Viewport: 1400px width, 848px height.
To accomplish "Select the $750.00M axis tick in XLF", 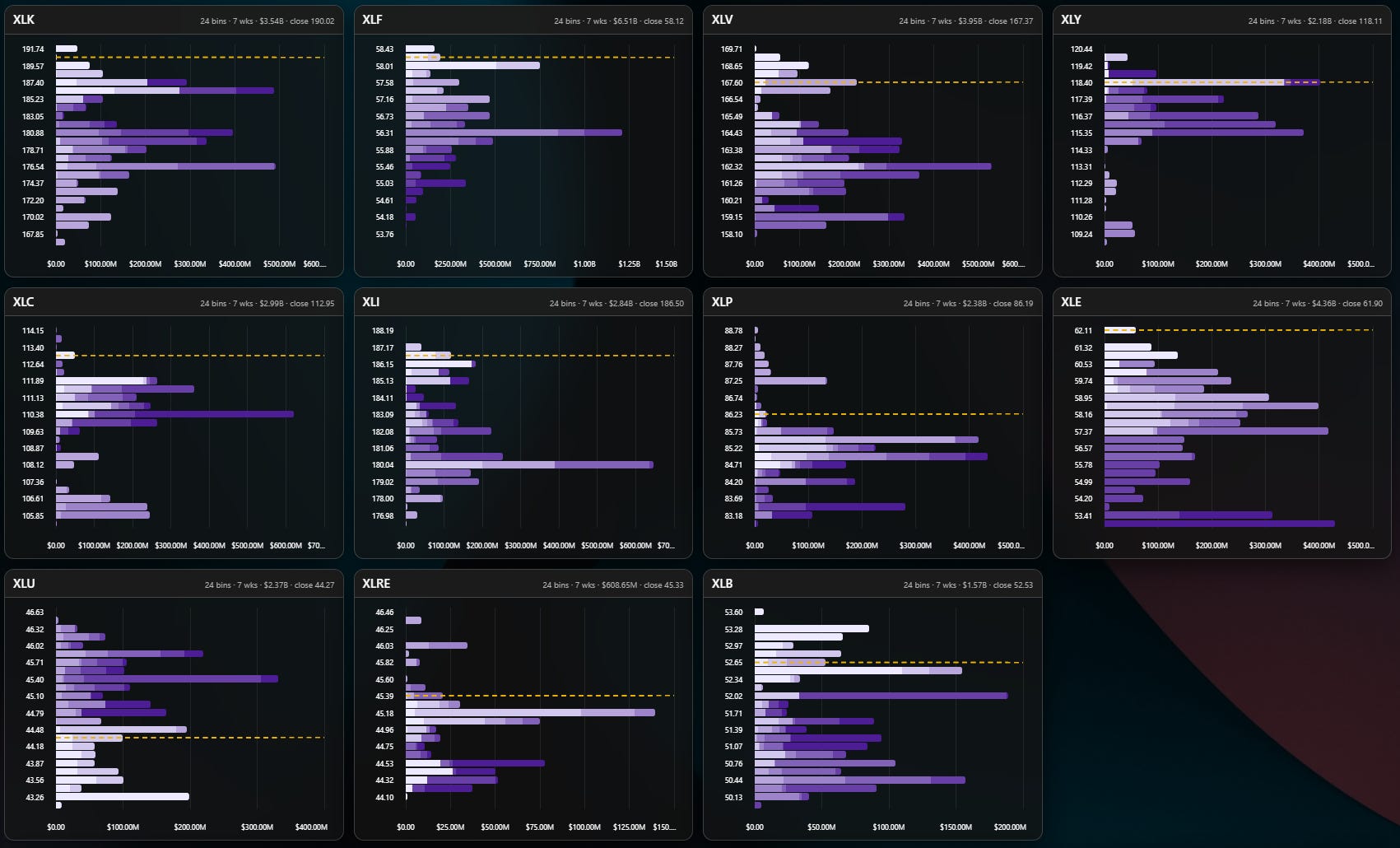I will pos(540,264).
